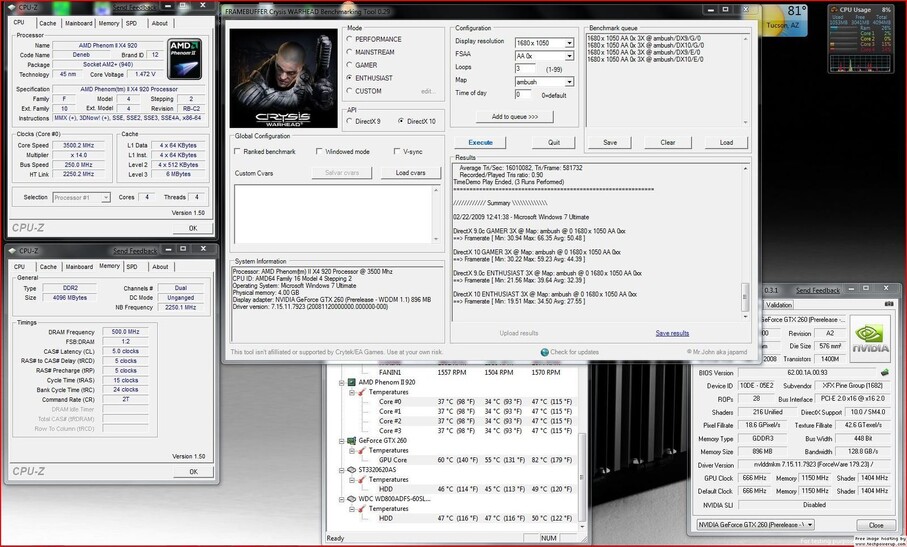
Task: Open the Map dropdown showing ambush
Action: (x=569, y=82)
